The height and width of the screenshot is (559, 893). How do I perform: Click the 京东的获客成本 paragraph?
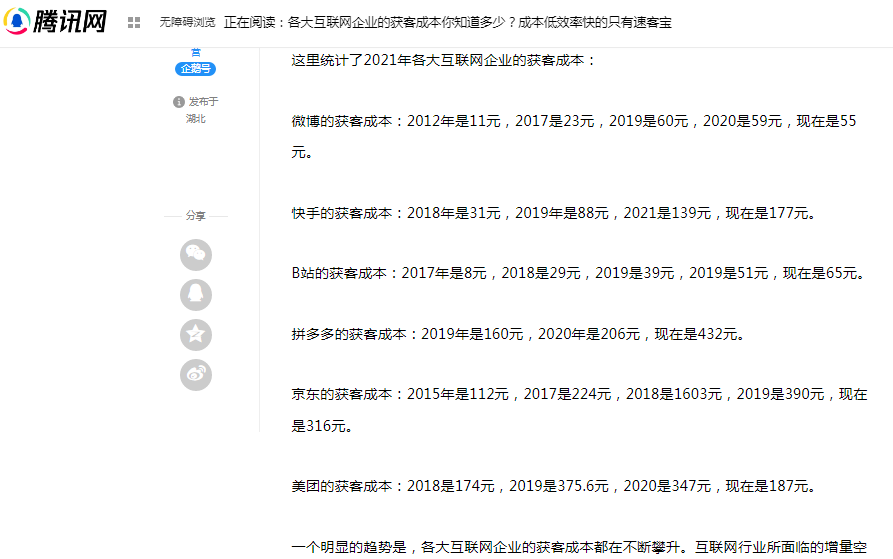coord(579,410)
